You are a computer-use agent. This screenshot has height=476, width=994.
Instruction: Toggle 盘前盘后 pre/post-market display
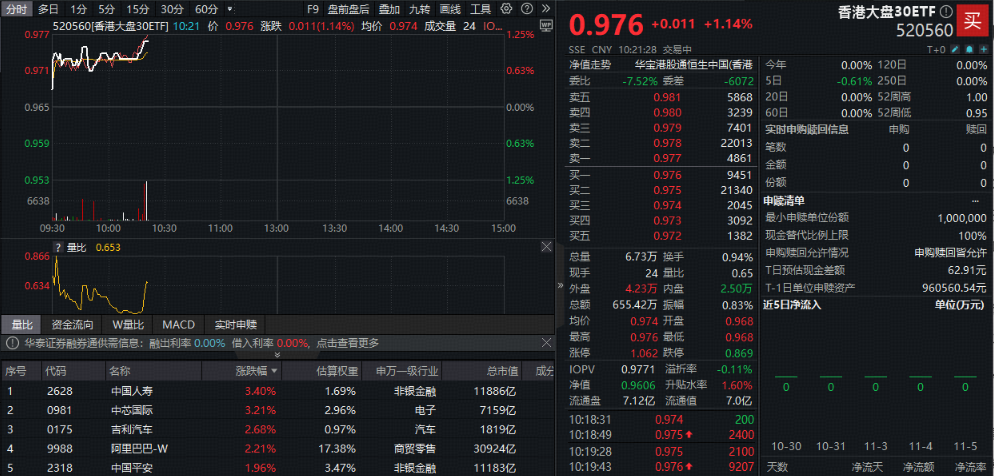(348, 9)
